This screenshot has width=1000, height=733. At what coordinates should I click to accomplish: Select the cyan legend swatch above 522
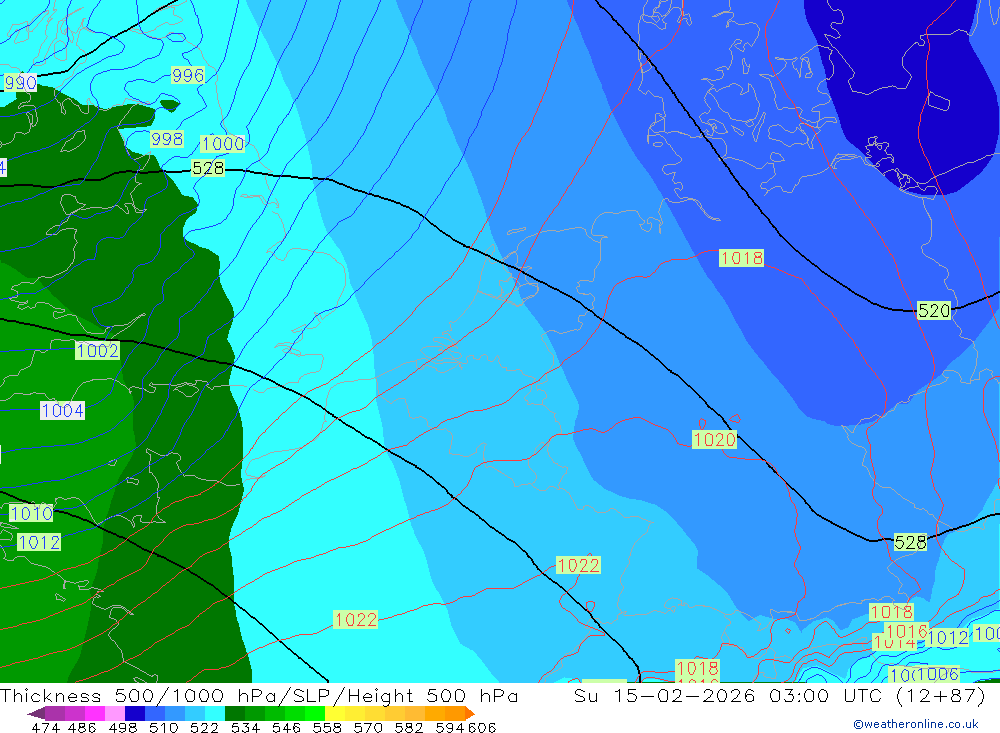(215, 713)
